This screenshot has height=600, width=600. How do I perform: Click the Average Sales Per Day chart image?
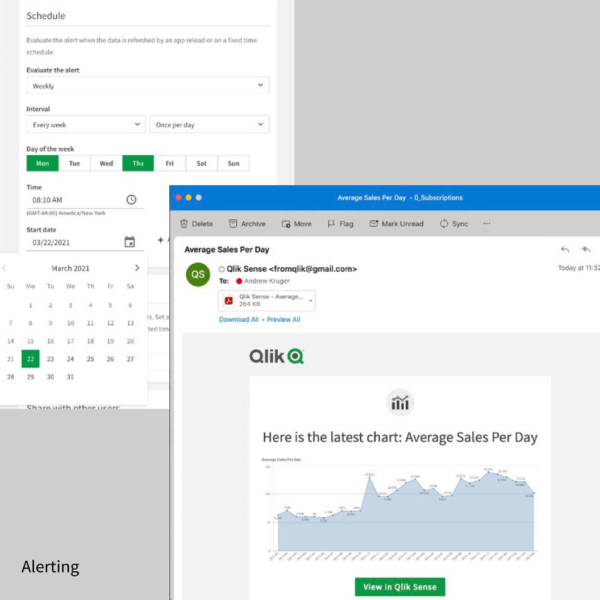pos(400,509)
